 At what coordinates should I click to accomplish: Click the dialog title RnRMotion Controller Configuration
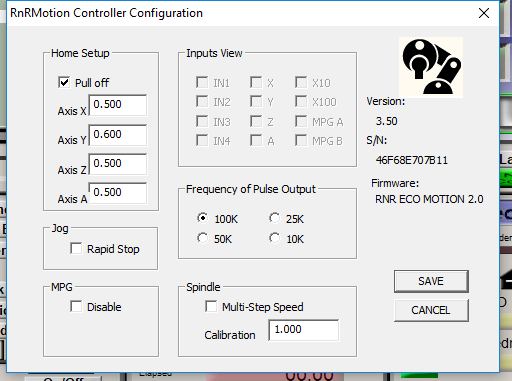[106, 13]
